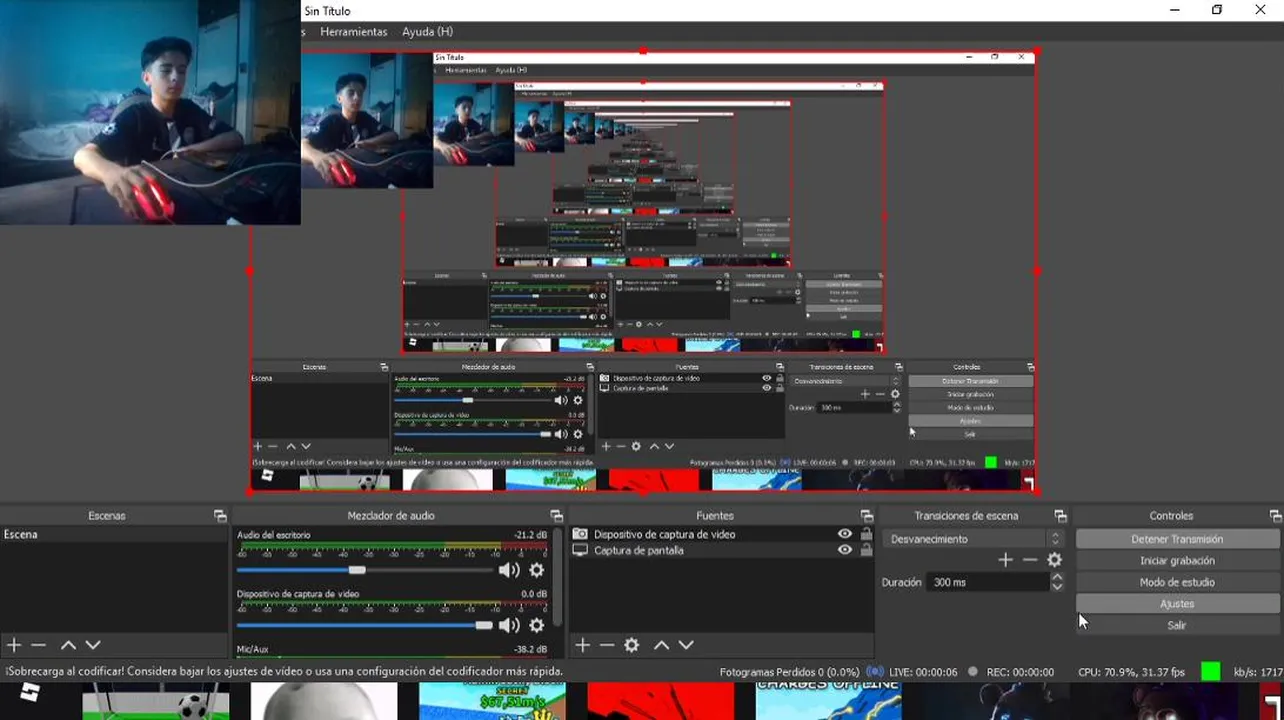Image resolution: width=1284 pixels, height=720 pixels.
Task: Hide the Captura de pantalla source
Action: click(845, 550)
